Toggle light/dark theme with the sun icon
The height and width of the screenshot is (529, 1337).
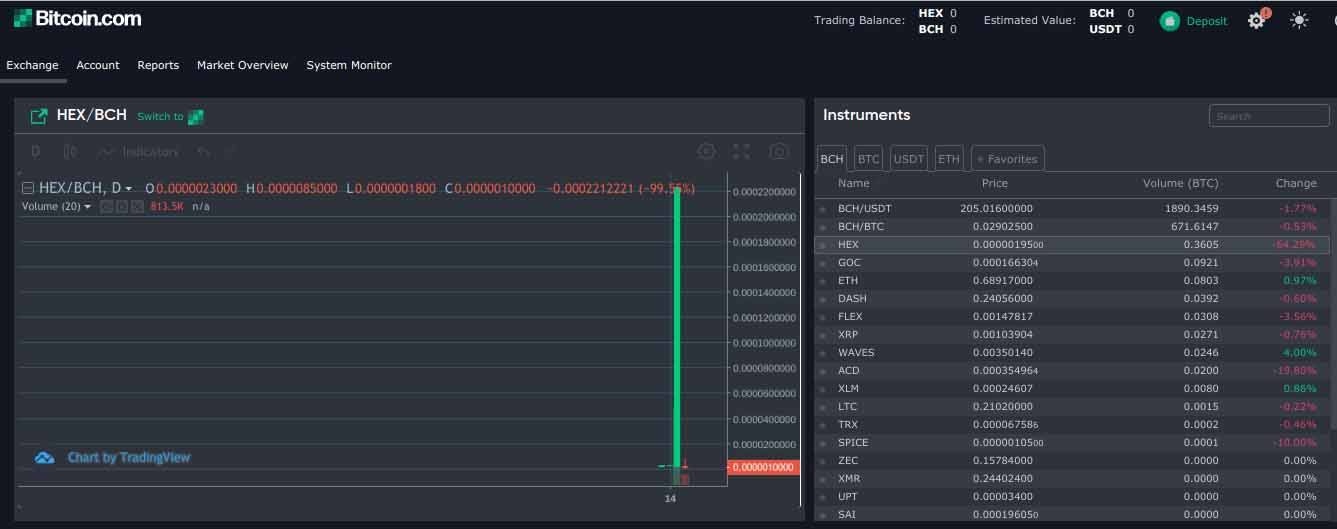[1299, 20]
